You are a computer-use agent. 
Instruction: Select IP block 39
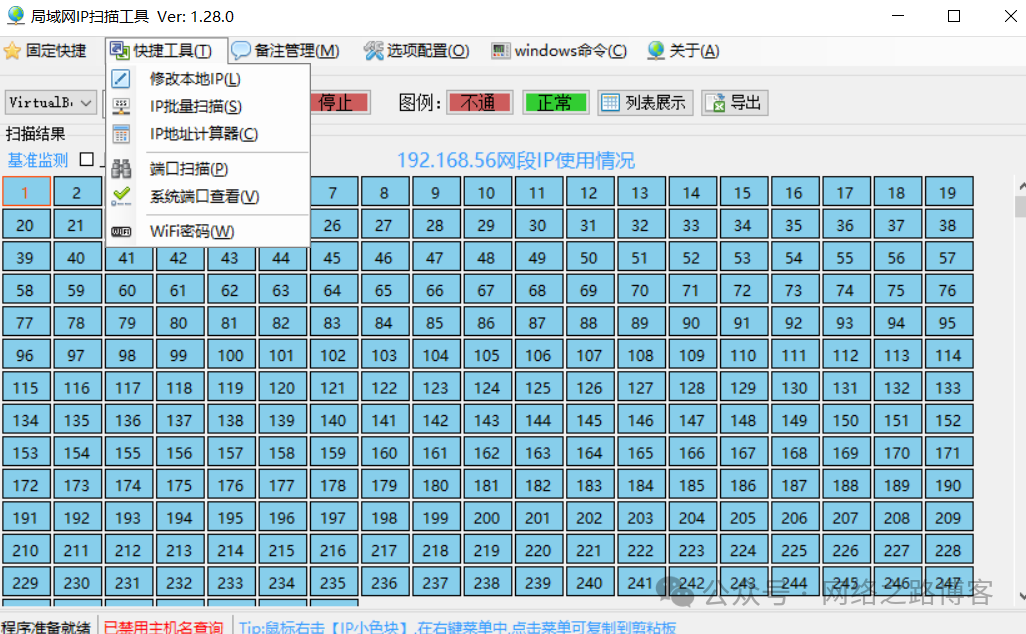[x=26, y=257]
